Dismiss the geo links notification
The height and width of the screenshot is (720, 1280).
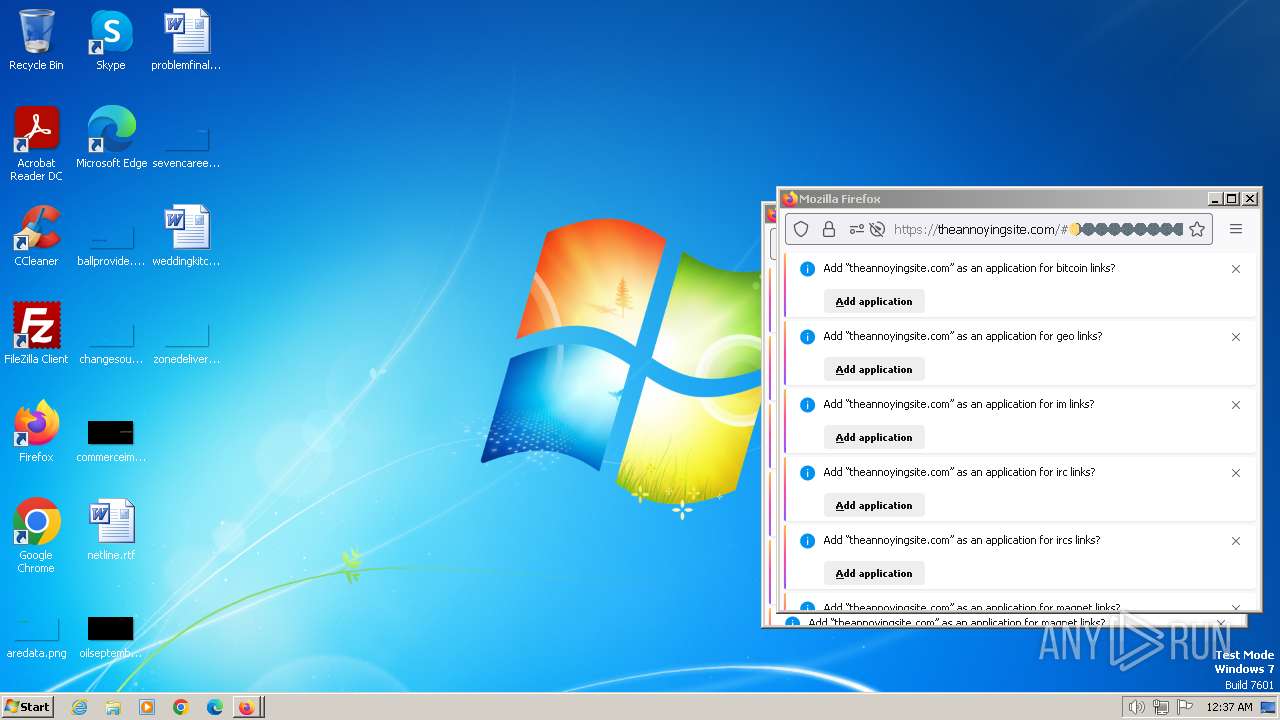click(1236, 337)
